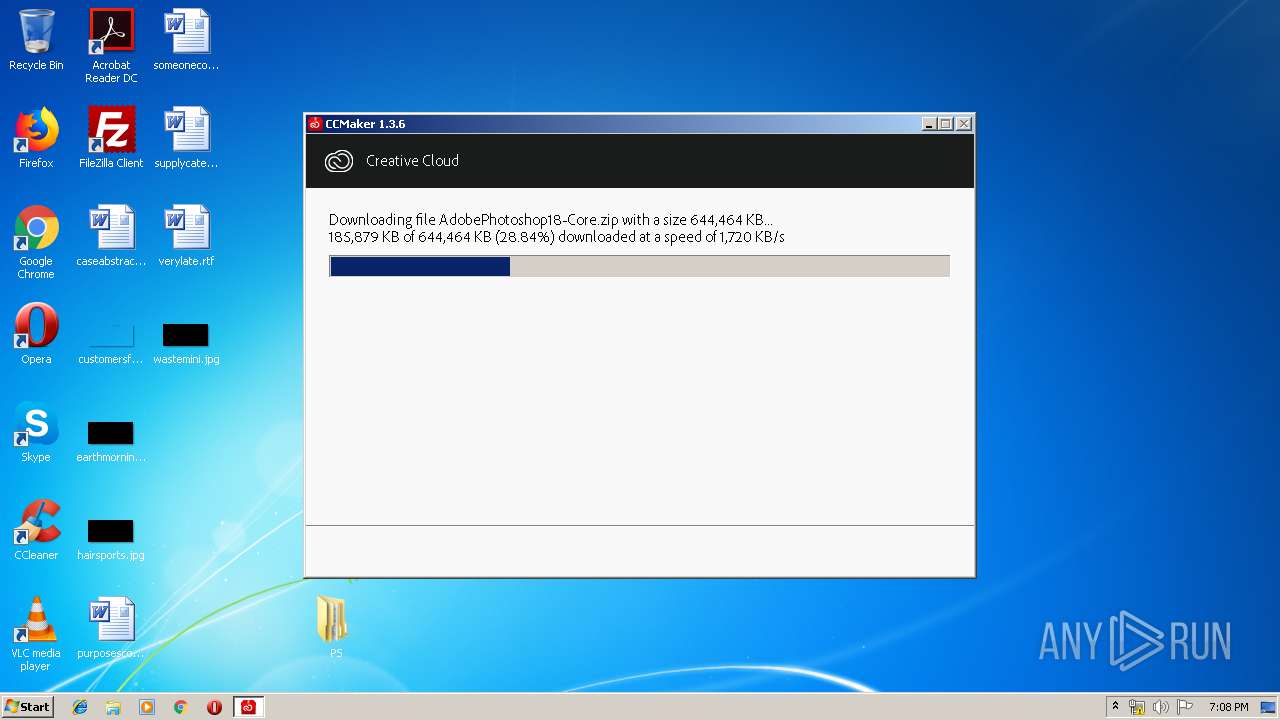The height and width of the screenshot is (720, 1280).
Task: Minimize the CCMaker window
Action: click(x=929, y=124)
